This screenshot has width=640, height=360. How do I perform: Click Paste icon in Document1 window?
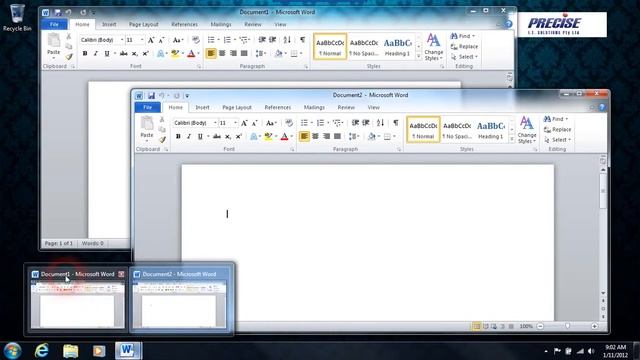[53, 40]
